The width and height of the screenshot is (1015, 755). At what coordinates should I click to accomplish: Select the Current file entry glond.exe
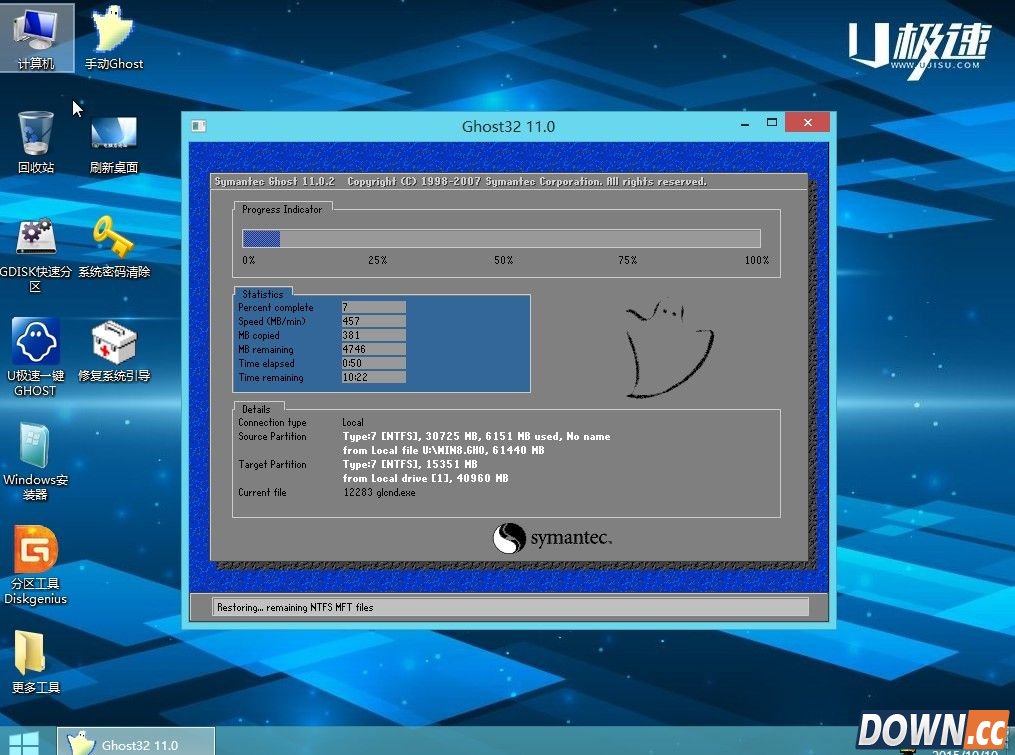380,492
